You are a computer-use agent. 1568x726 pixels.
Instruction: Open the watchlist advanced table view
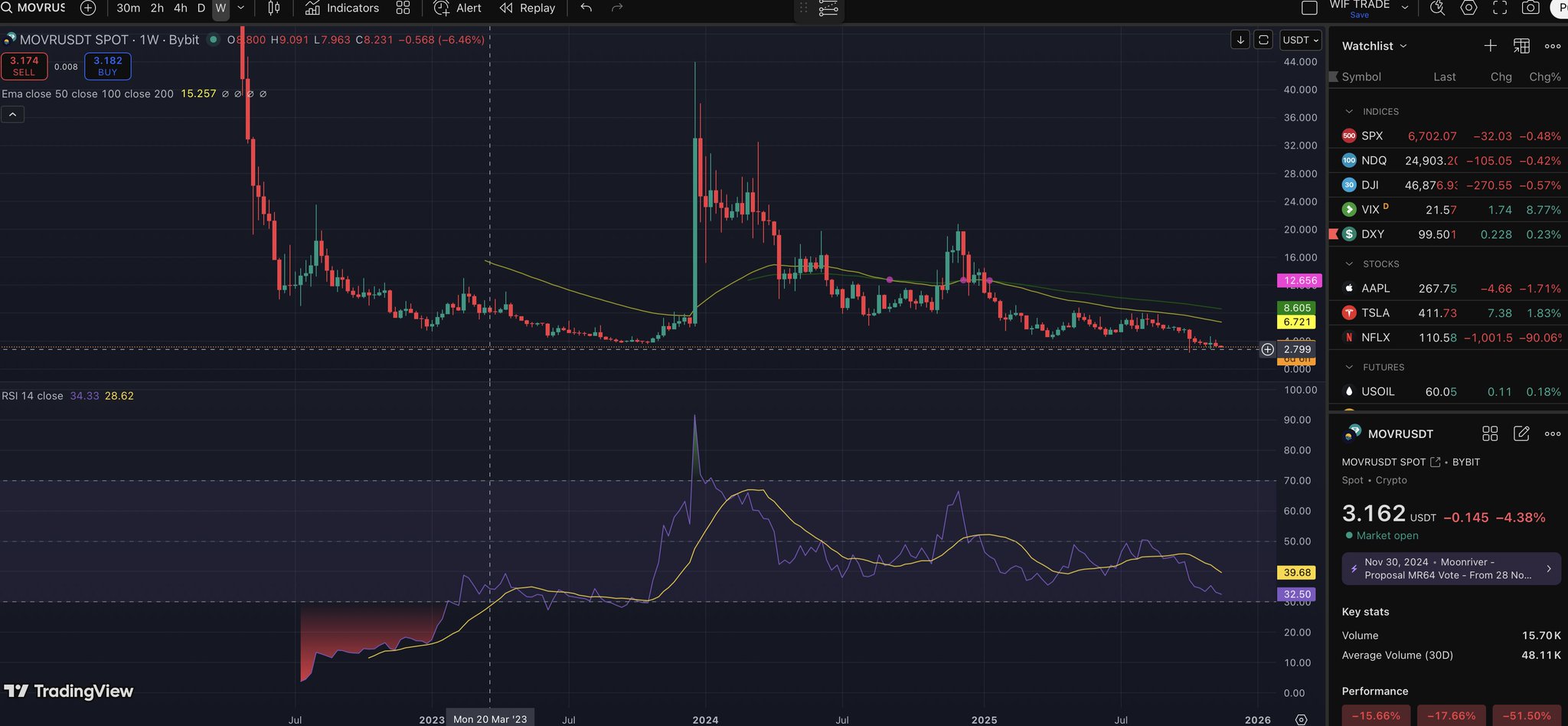(1521, 46)
